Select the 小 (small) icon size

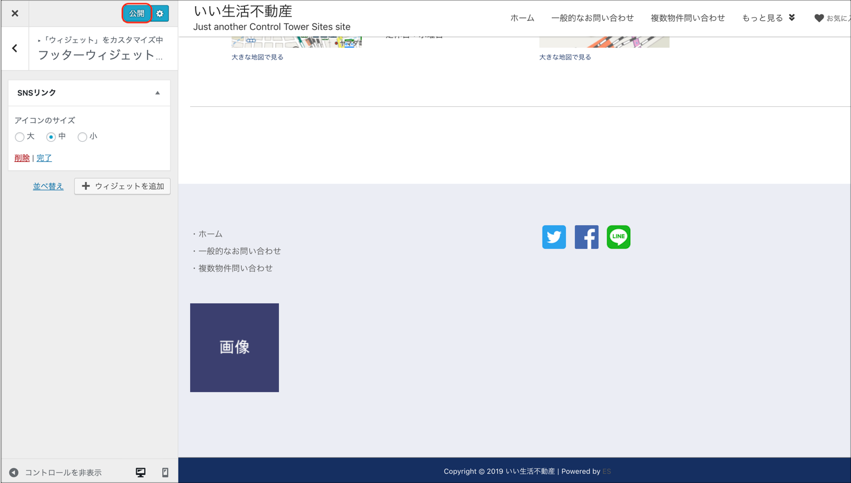coord(82,137)
